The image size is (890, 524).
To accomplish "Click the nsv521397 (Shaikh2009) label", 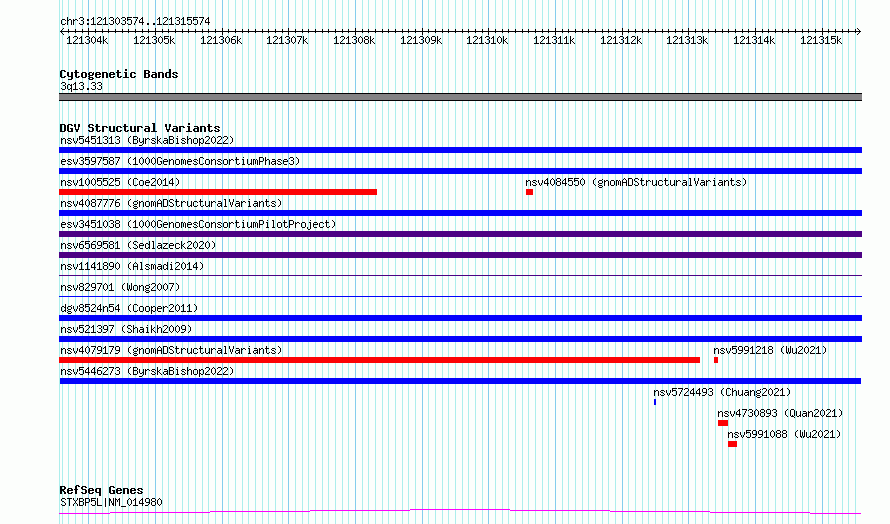I will click(x=126, y=329).
